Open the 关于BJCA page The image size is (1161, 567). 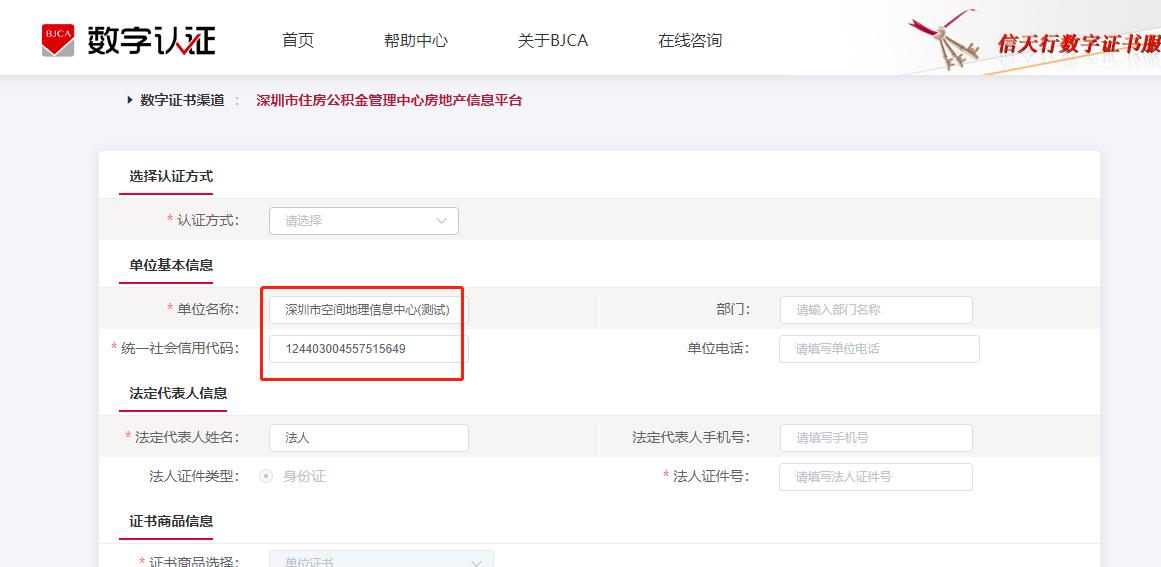click(x=552, y=41)
